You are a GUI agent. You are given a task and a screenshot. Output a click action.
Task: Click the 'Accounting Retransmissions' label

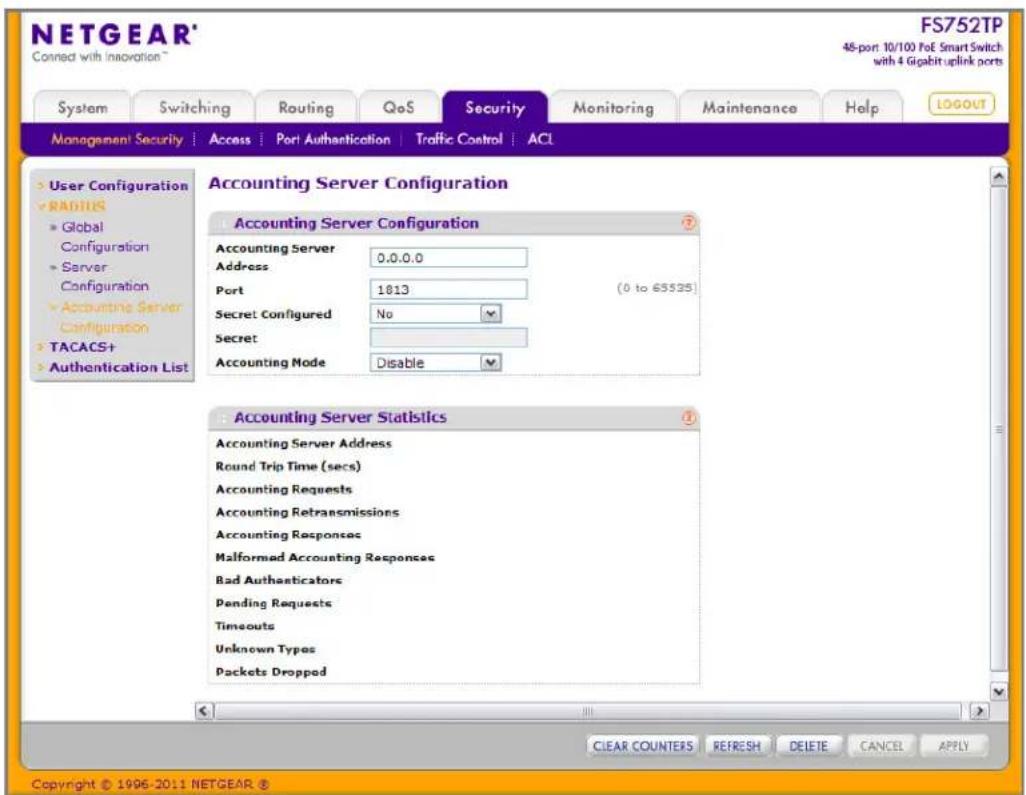point(307,512)
